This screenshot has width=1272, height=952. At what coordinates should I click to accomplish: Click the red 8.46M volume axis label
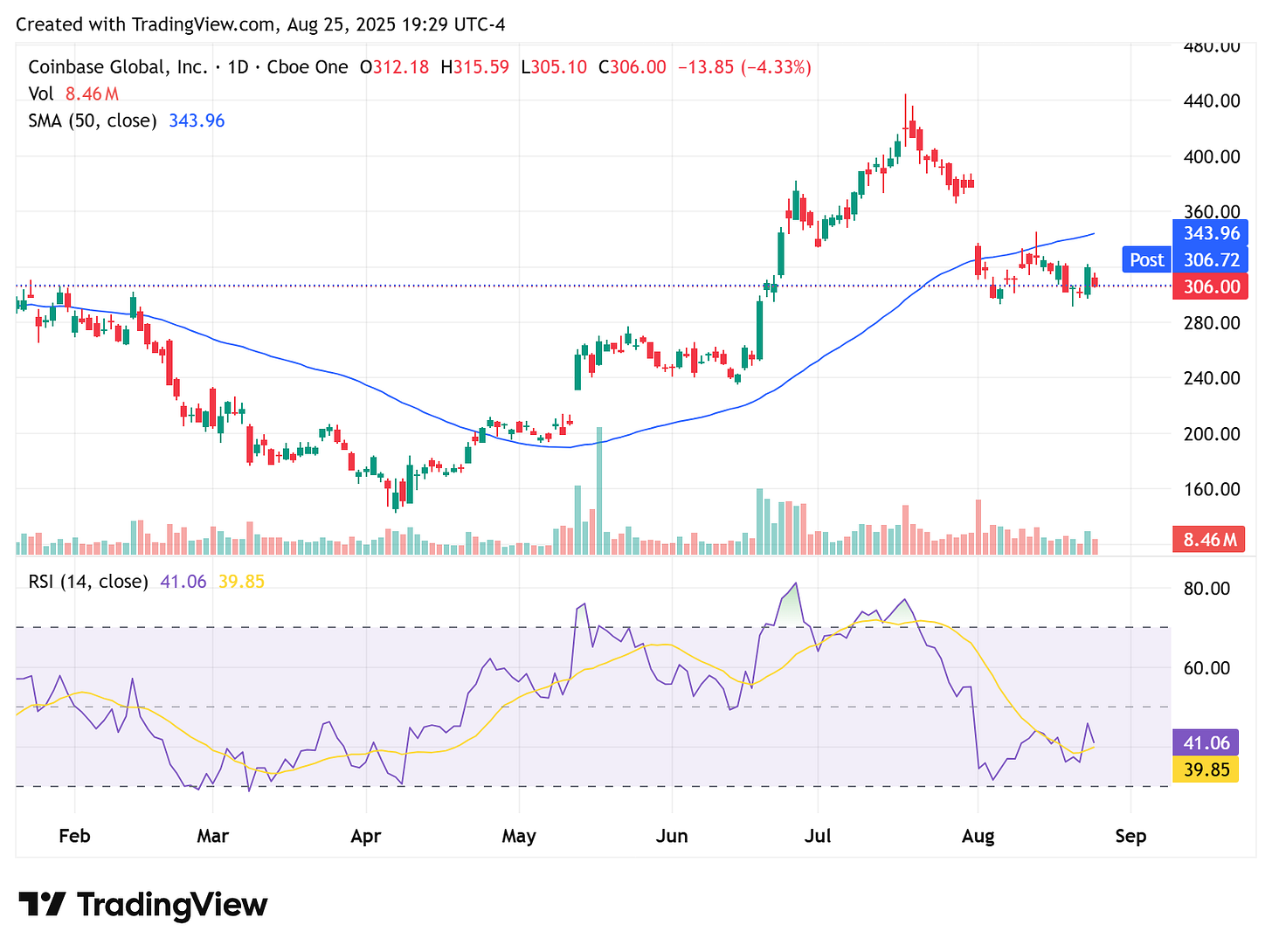click(x=1208, y=540)
